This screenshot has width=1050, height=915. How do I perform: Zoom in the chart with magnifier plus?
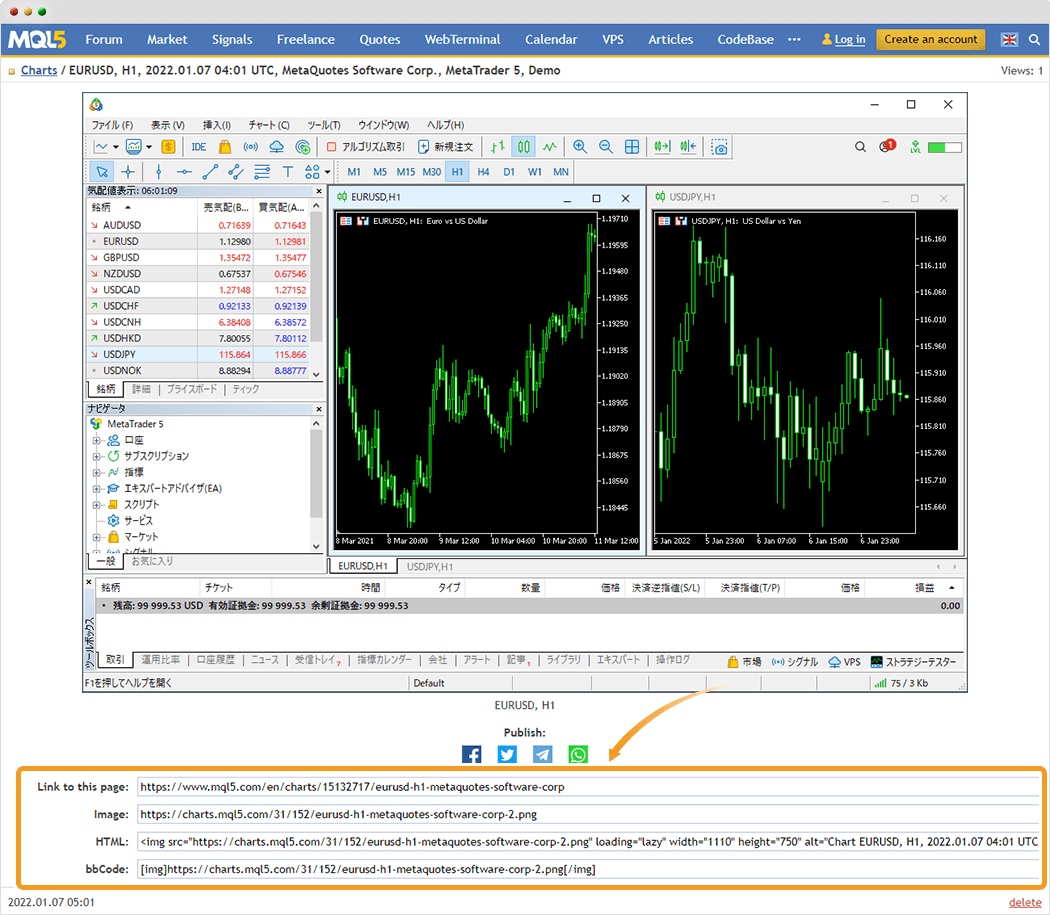click(580, 147)
